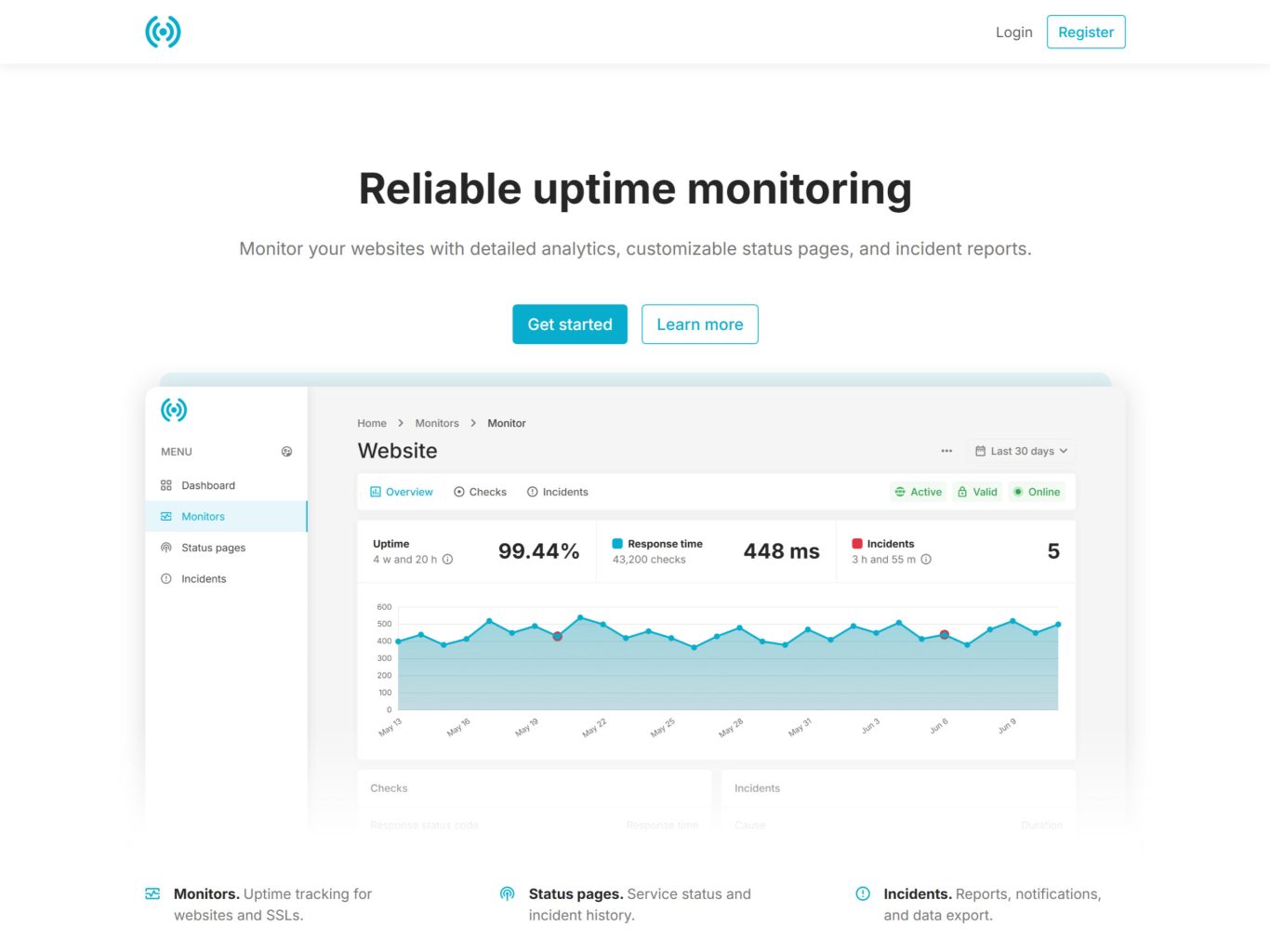Click the Incidents feature alert icon
The width and height of the screenshot is (1270, 952).
coord(863,894)
